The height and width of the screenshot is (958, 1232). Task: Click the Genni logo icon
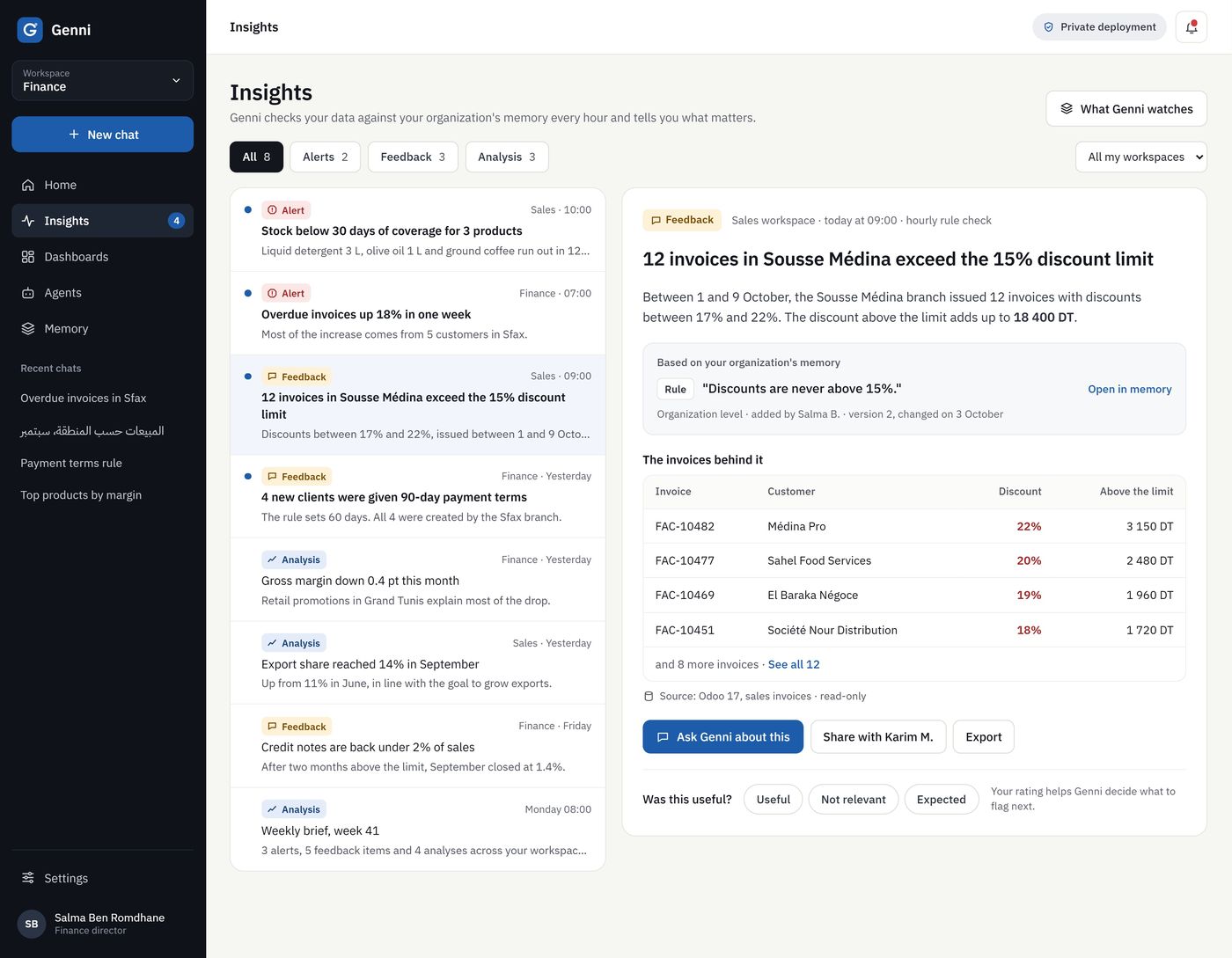[x=30, y=30]
